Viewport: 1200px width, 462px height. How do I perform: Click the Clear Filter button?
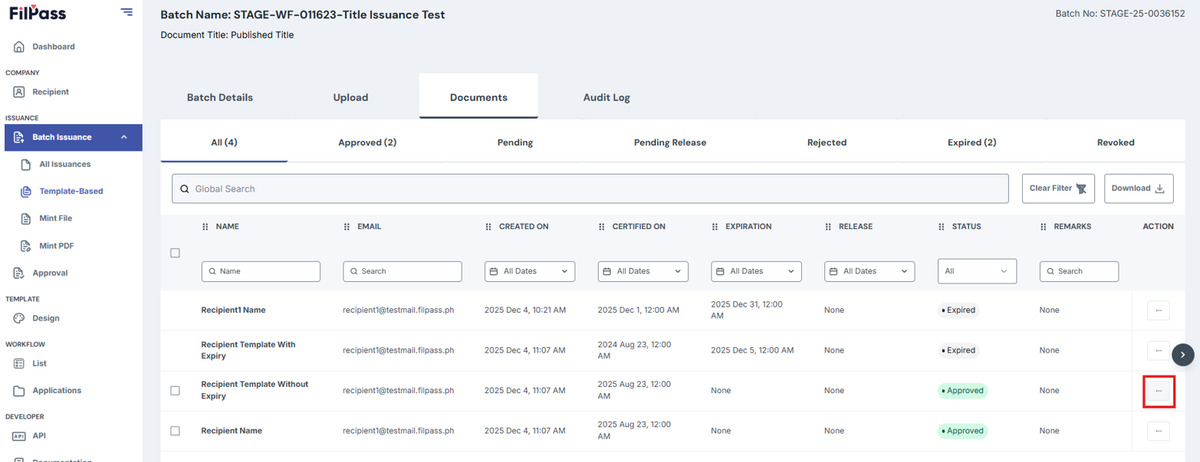coord(1059,188)
